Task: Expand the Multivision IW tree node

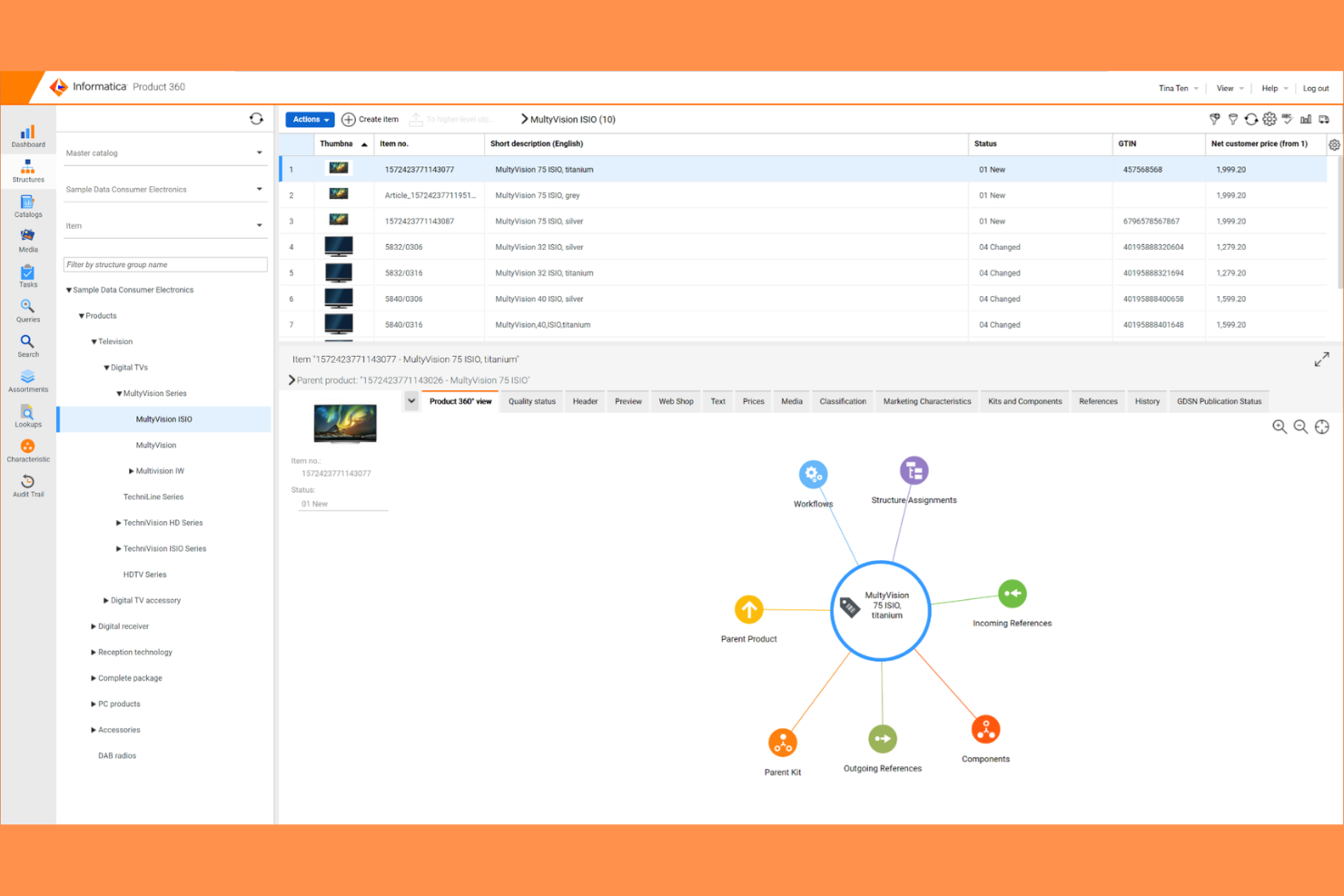Action: pyautogui.click(x=131, y=471)
